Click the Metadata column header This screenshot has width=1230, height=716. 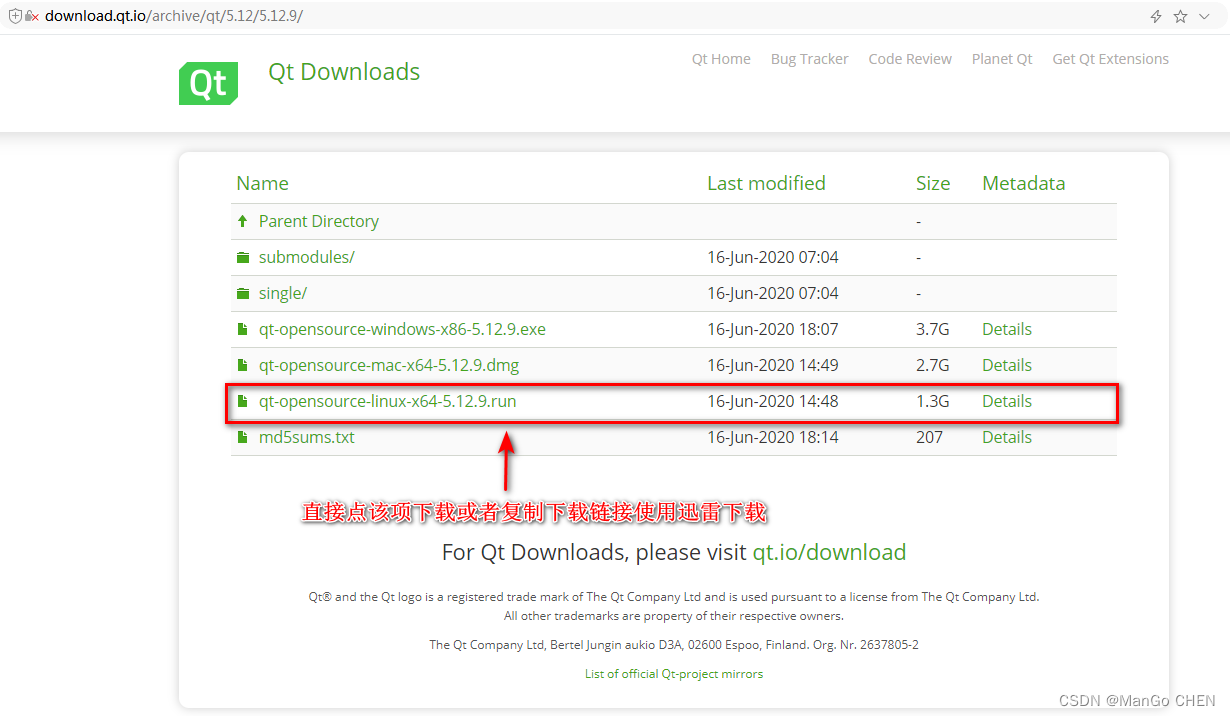1023,183
